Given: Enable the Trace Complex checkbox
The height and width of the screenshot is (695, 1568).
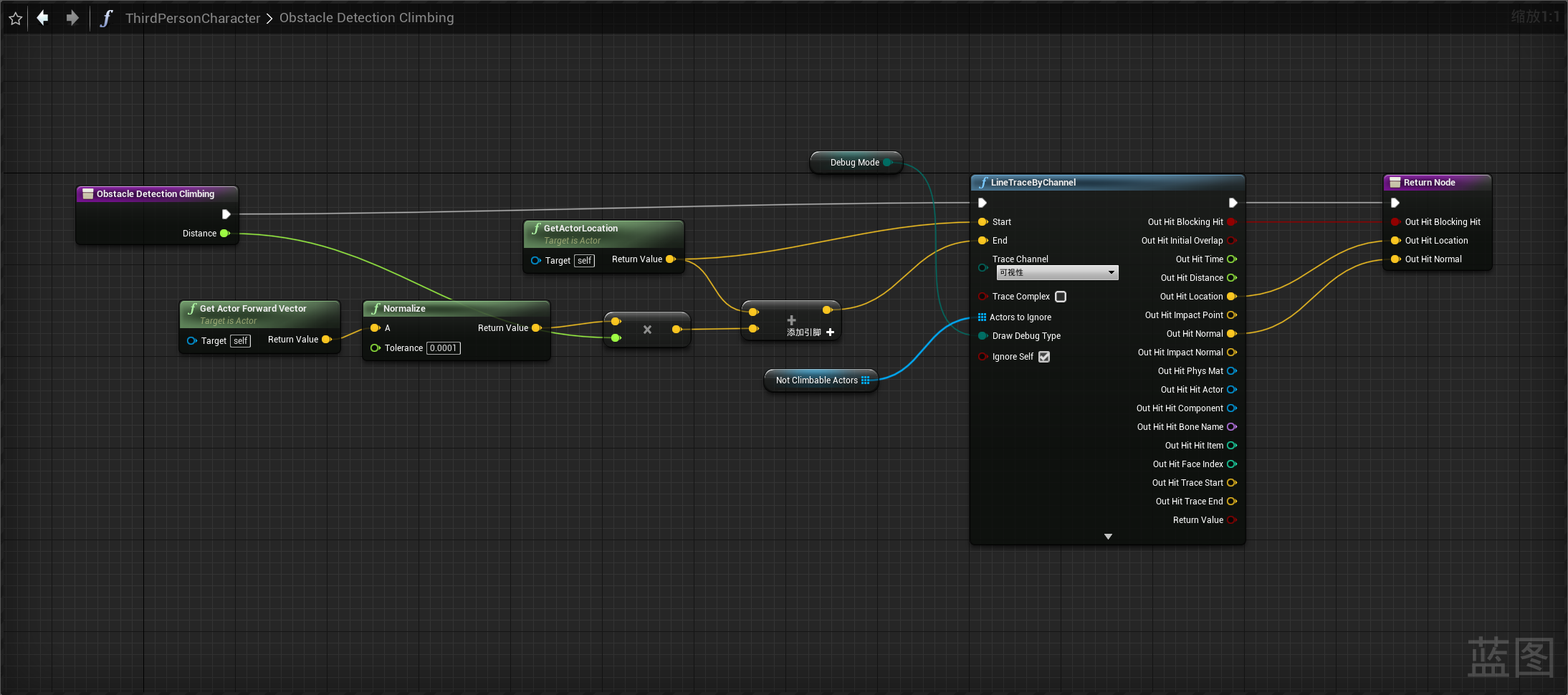Looking at the screenshot, I should click(x=1061, y=297).
